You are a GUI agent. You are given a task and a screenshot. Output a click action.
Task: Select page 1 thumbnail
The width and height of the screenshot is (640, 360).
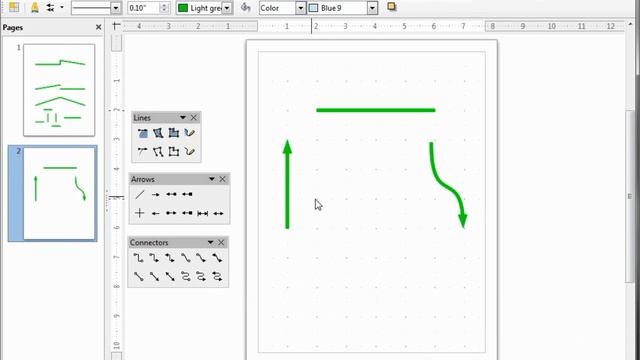pos(59,90)
